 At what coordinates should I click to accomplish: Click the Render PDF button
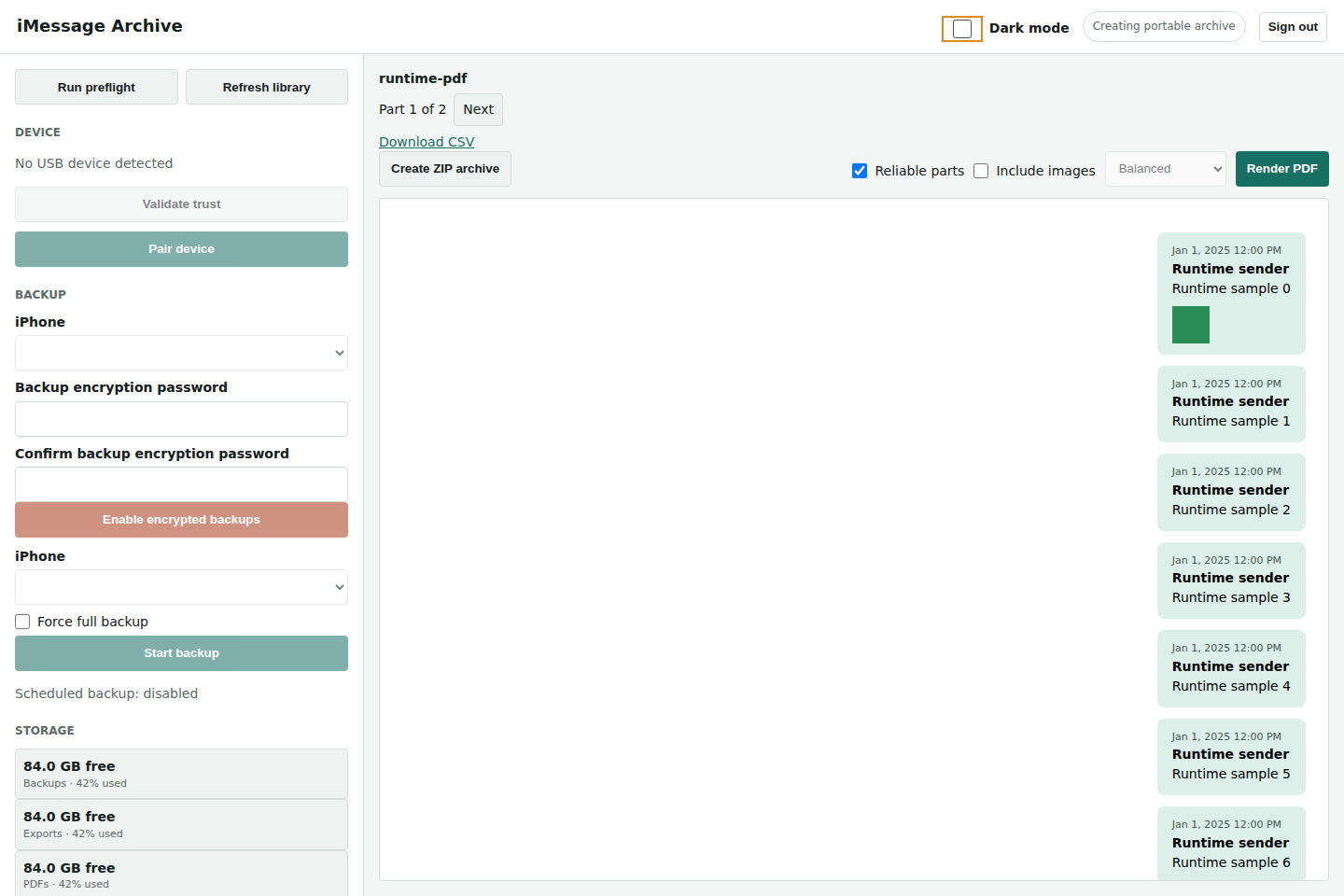[1282, 169]
